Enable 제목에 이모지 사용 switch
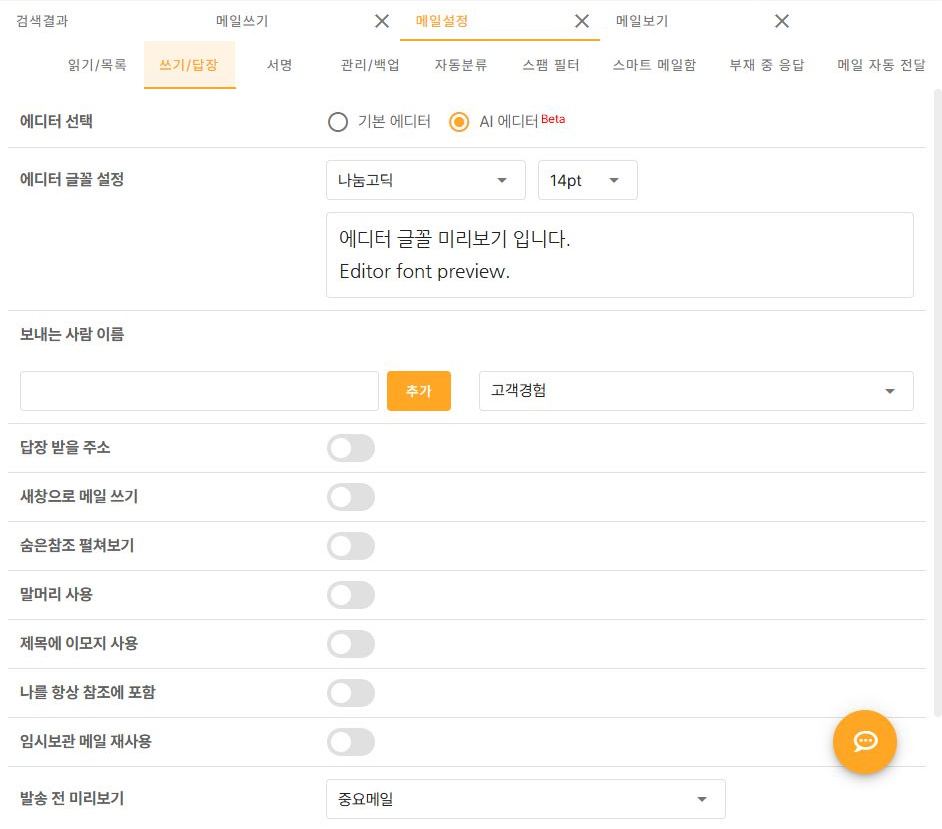942x829 pixels. [x=351, y=644]
